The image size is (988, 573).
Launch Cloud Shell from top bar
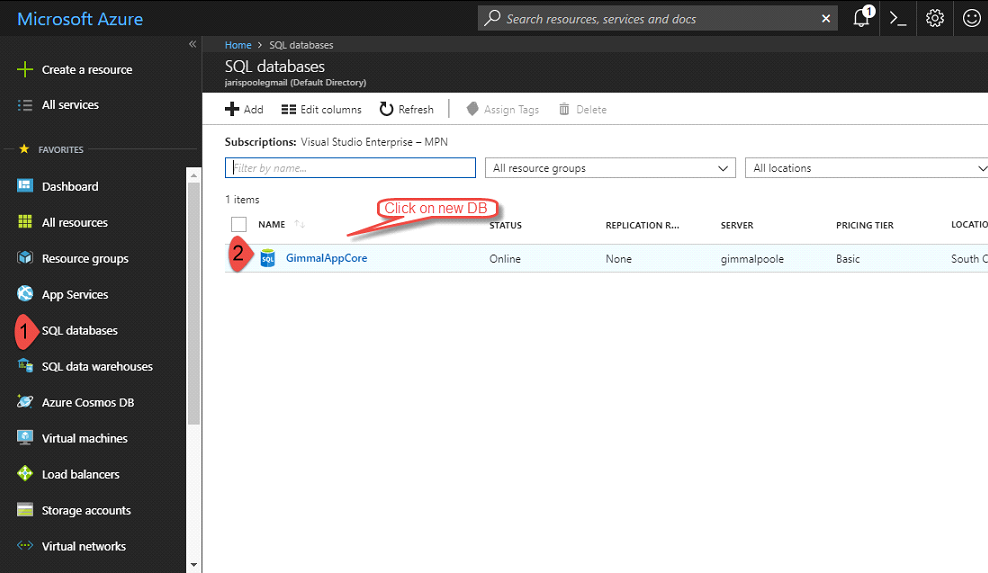898,18
